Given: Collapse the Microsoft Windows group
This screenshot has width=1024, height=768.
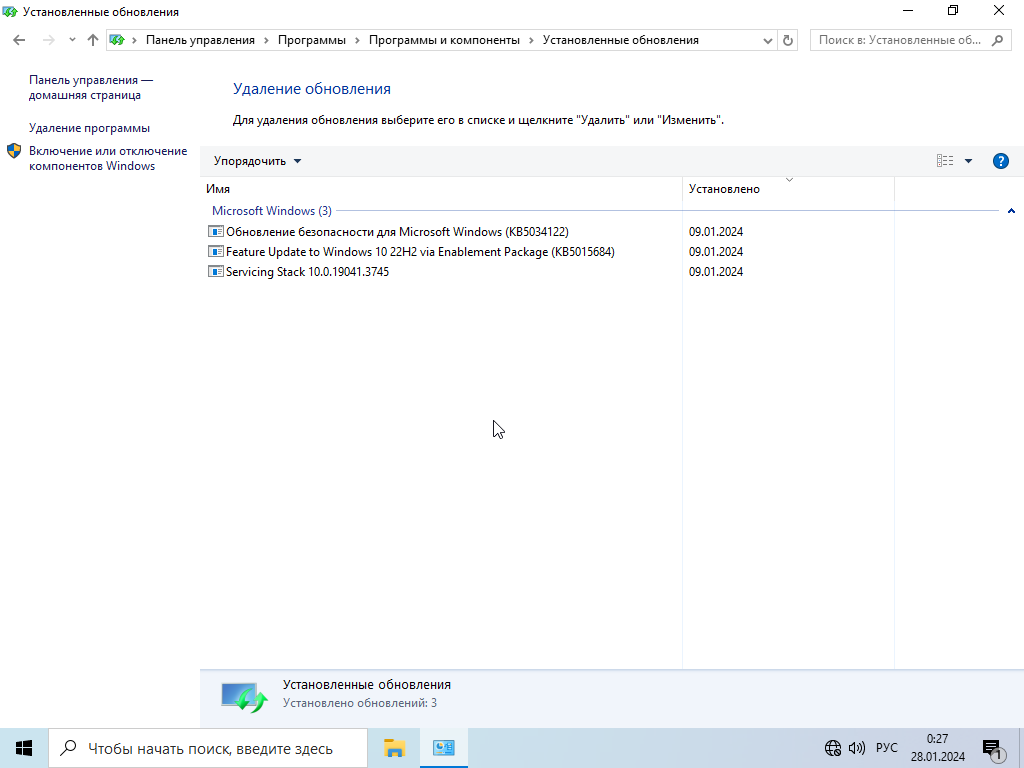Looking at the screenshot, I should click(x=1011, y=211).
